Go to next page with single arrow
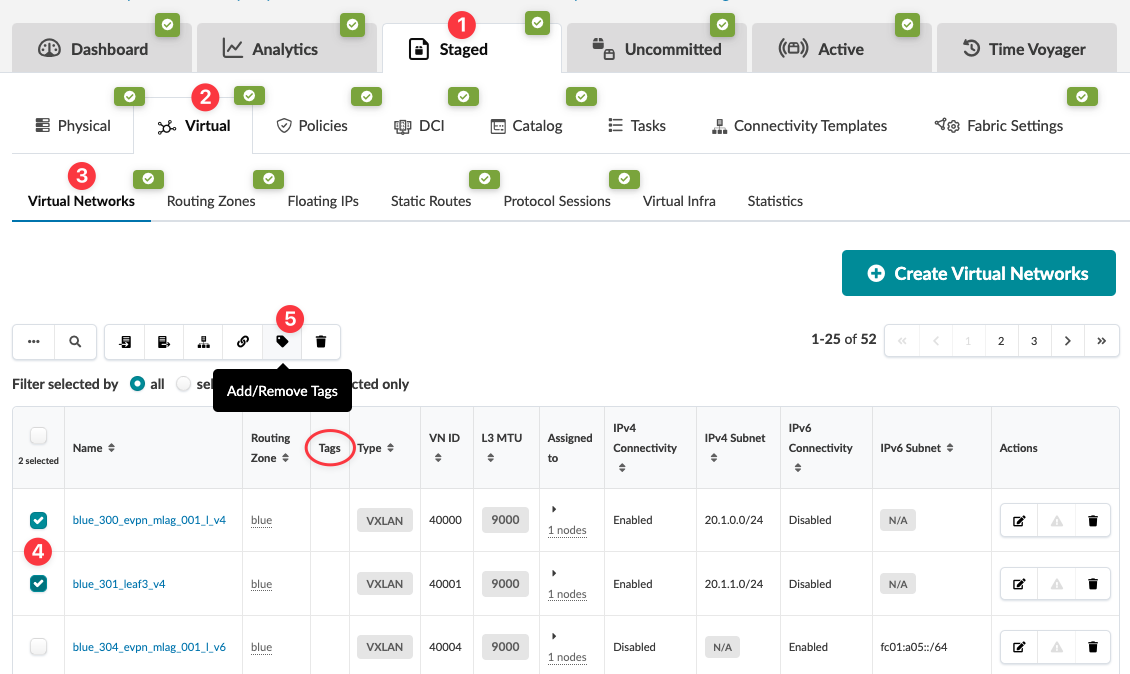The width and height of the screenshot is (1130, 674). (x=1068, y=341)
